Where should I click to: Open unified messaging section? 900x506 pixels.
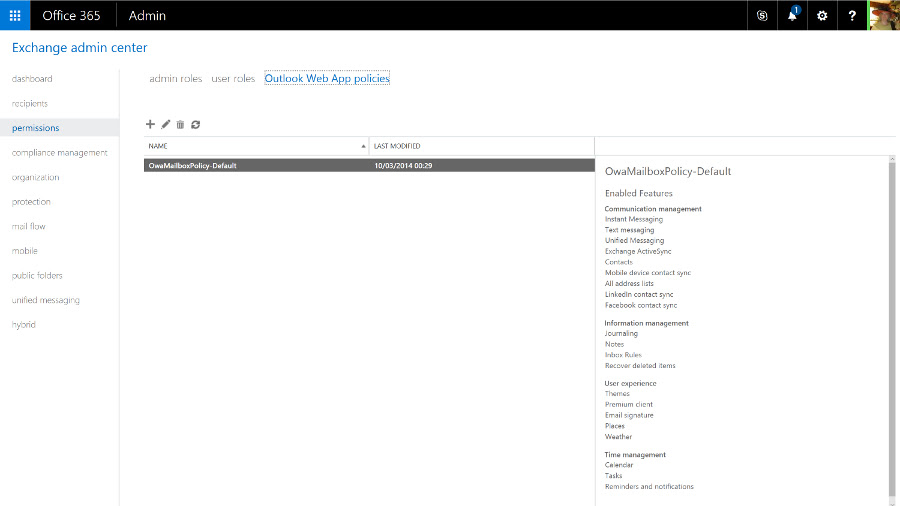[x=46, y=300]
